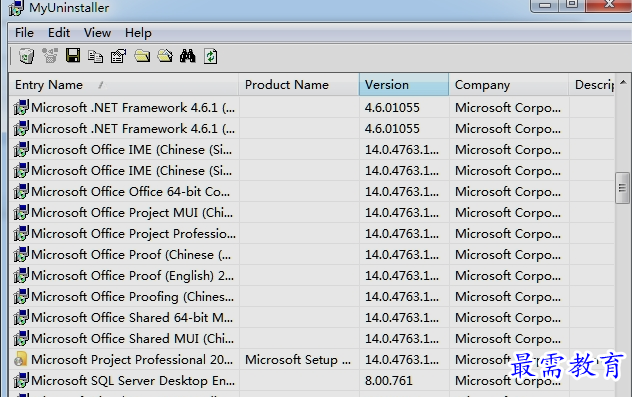Click the vertical scrollbar thumb
632x397 pixels.
[x=623, y=188]
